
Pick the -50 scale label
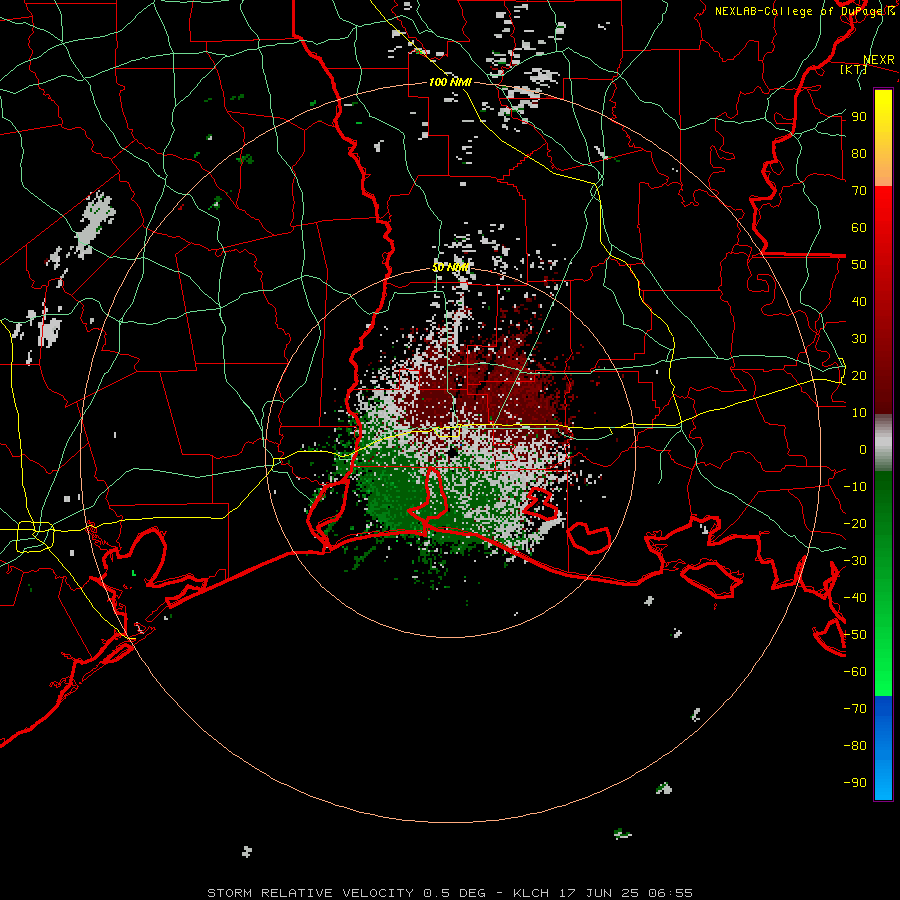point(855,635)
